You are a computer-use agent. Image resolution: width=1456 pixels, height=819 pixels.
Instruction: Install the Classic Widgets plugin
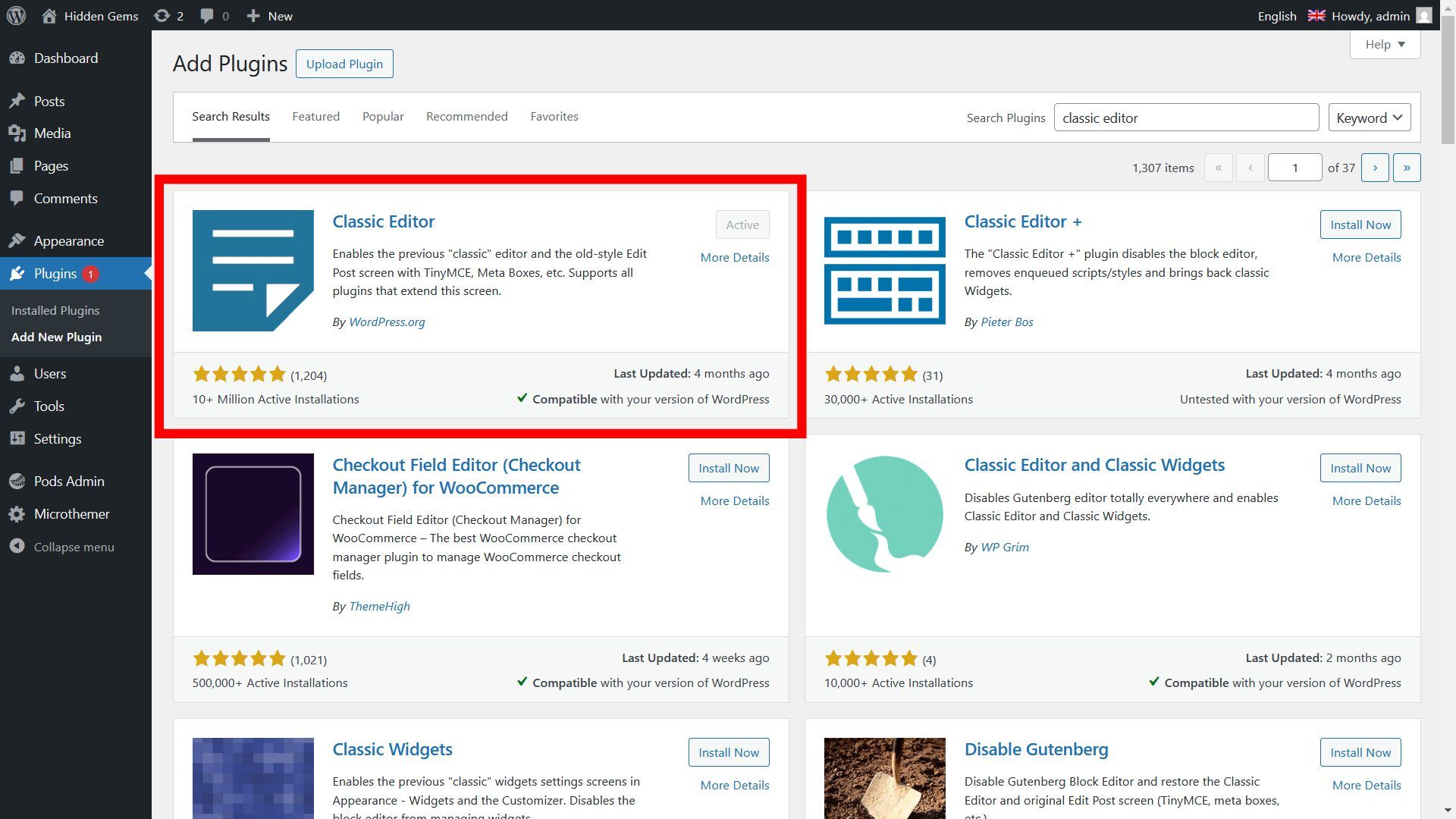click(728, 752)
